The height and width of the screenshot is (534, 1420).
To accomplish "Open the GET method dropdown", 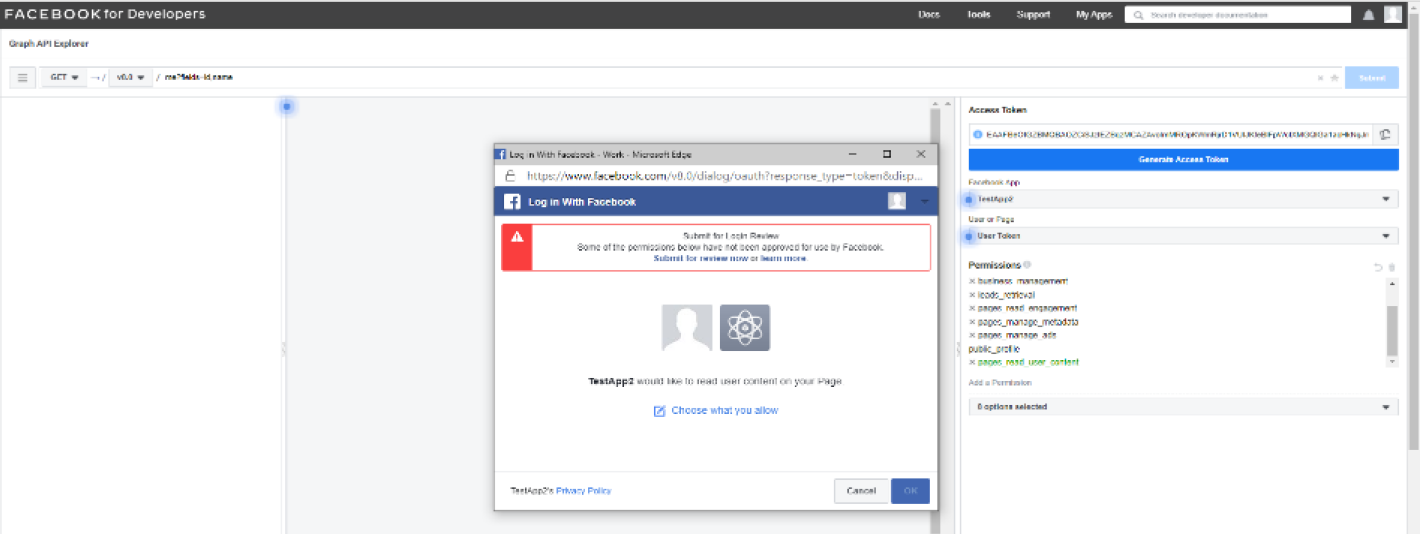I will [x=64, y=77].
